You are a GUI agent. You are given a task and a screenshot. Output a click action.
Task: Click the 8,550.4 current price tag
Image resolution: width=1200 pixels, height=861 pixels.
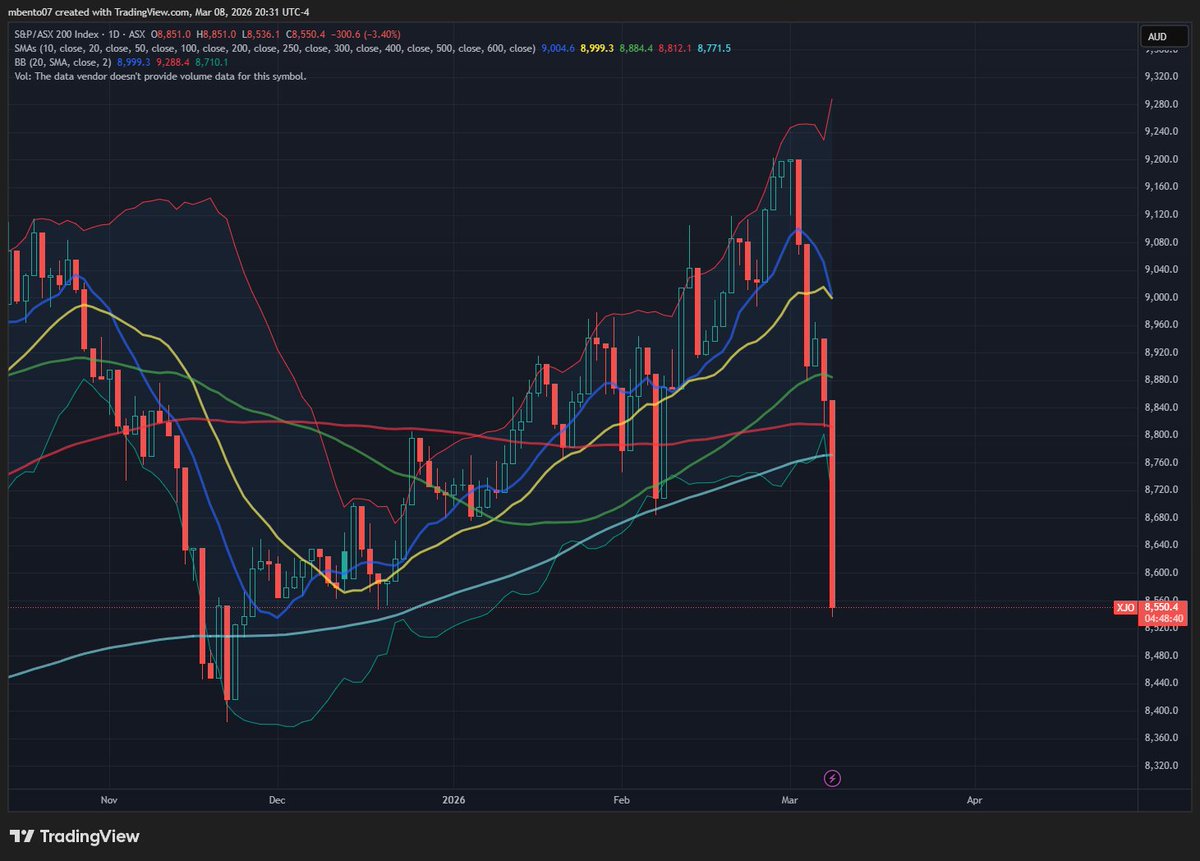(1162, 607)
